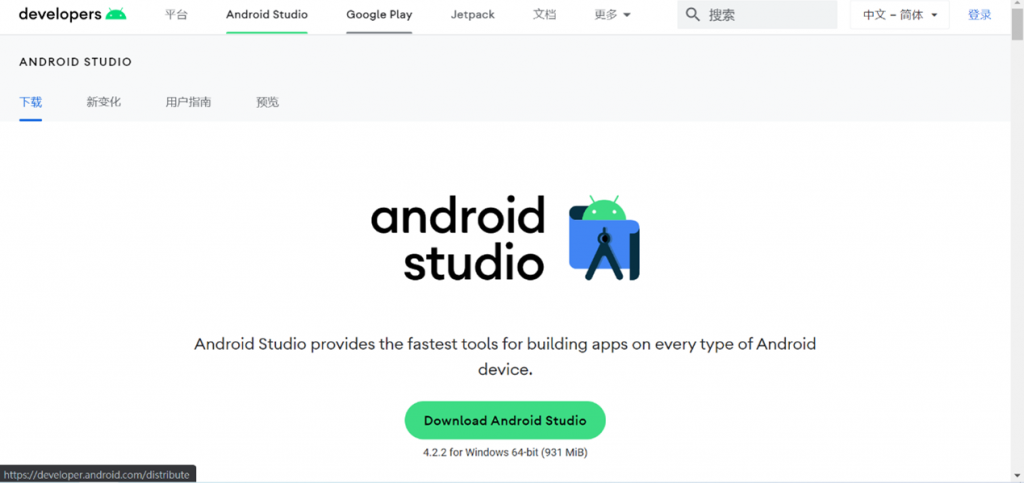Image resolution: width=1024 pixels, height=483 pixels.
Task: Click the Android Studio compass logo image
Action: point(604,238)
